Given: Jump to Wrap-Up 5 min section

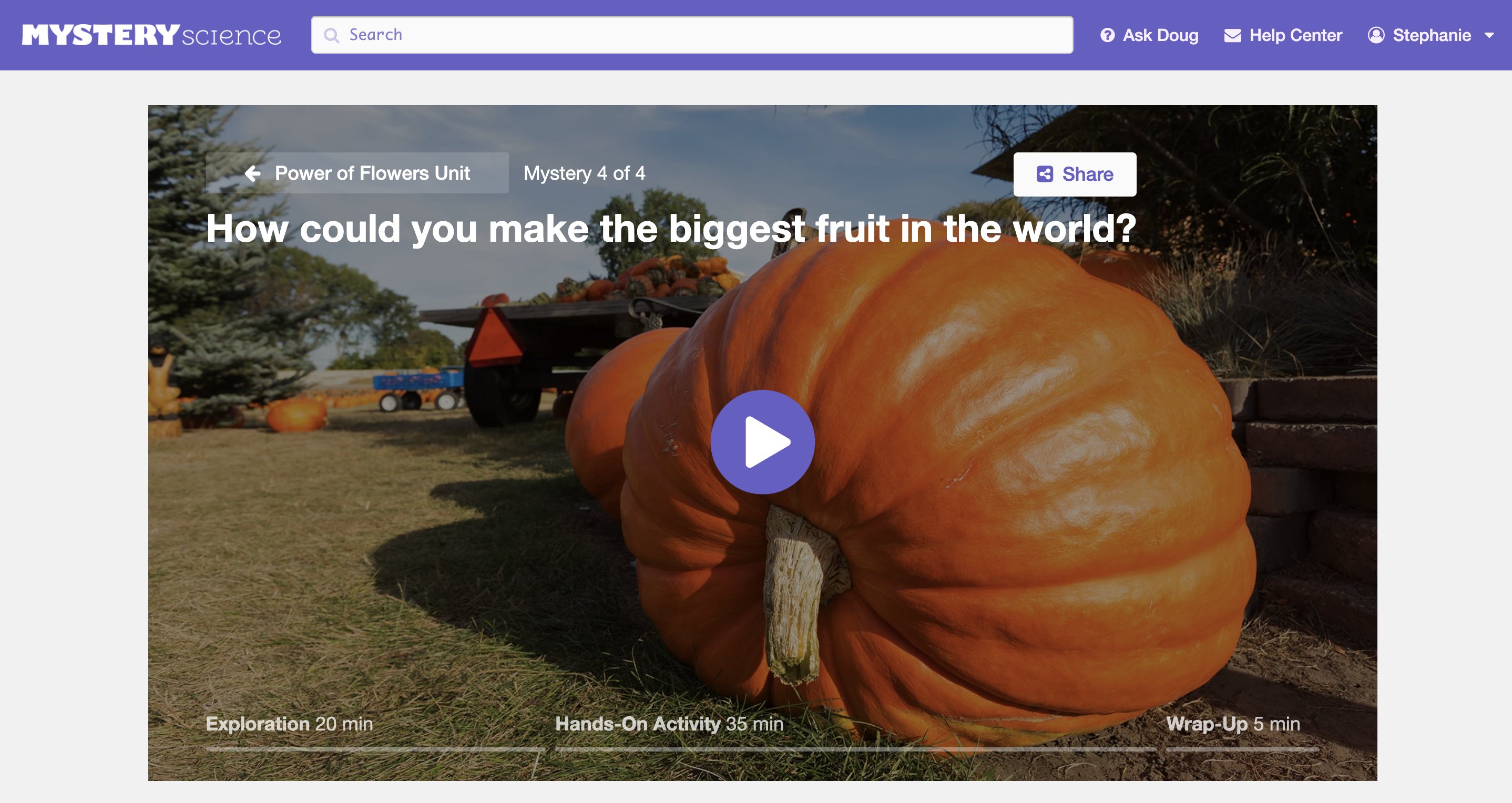Looking at the screenshot, I should (x=1233, y=723).
